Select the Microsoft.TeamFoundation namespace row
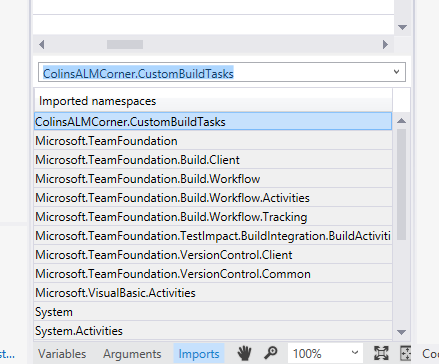Screen dimensions: 439x364 (x=213, y=141)
